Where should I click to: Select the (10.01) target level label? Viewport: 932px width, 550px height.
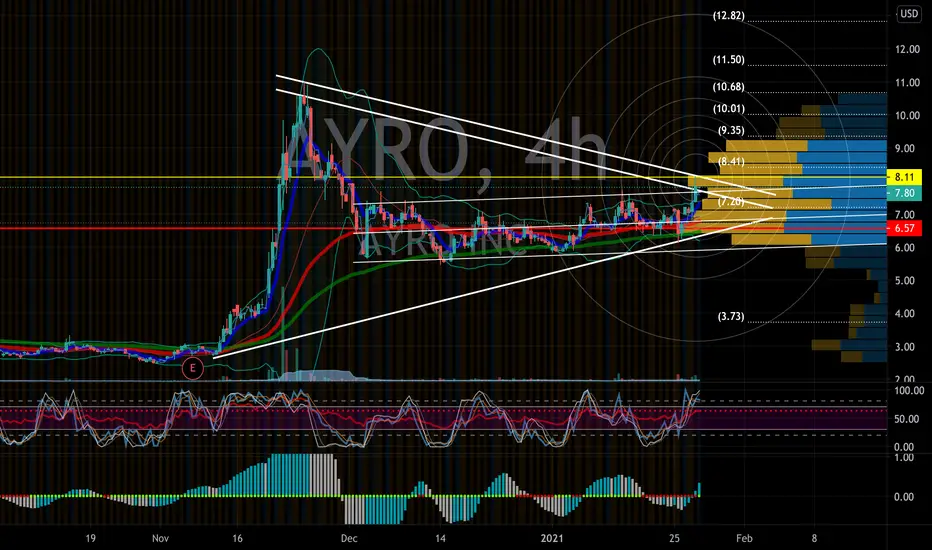[729, 109]
